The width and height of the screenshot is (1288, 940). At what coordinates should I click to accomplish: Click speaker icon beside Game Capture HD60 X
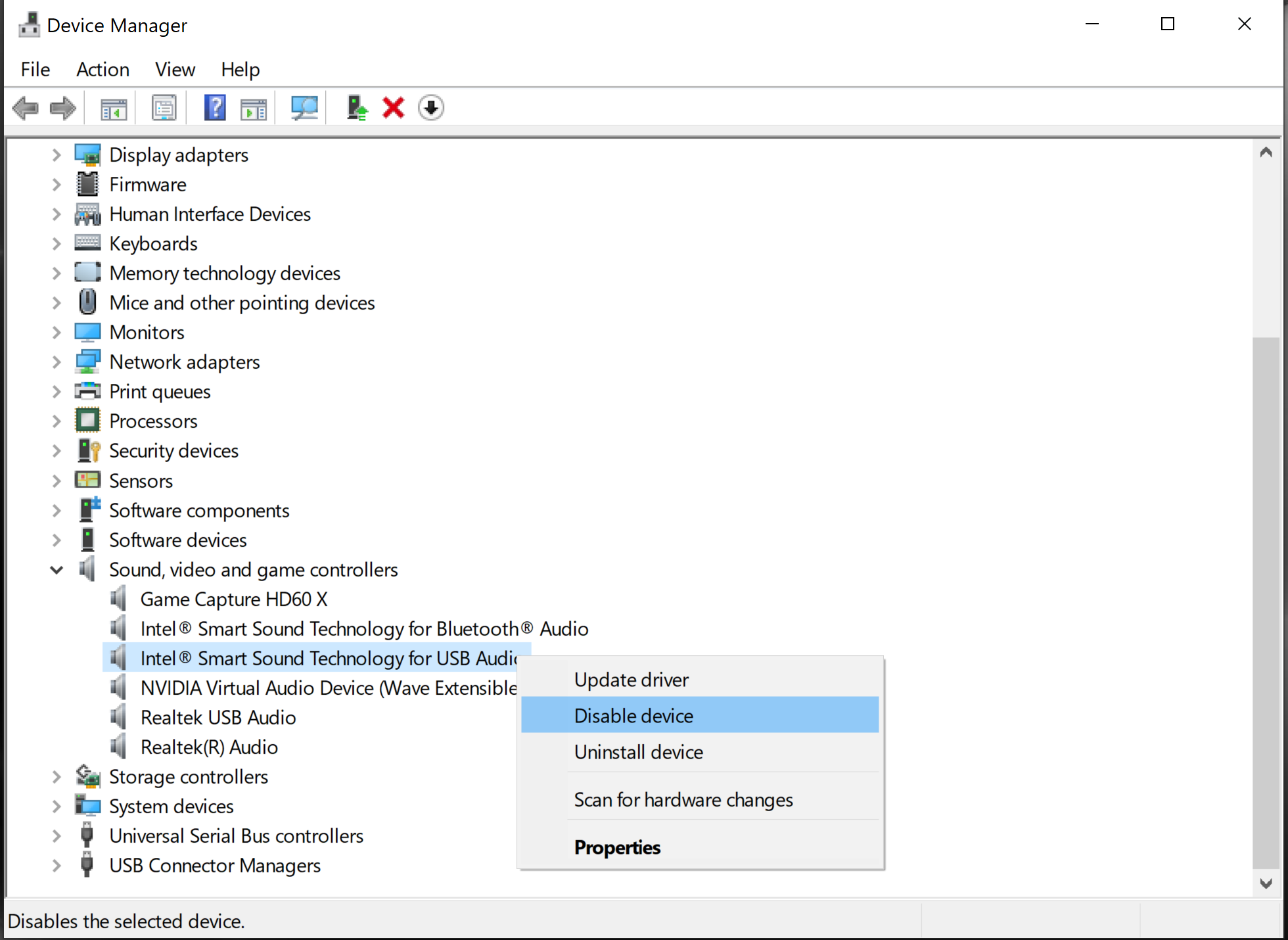click(118, 599)
